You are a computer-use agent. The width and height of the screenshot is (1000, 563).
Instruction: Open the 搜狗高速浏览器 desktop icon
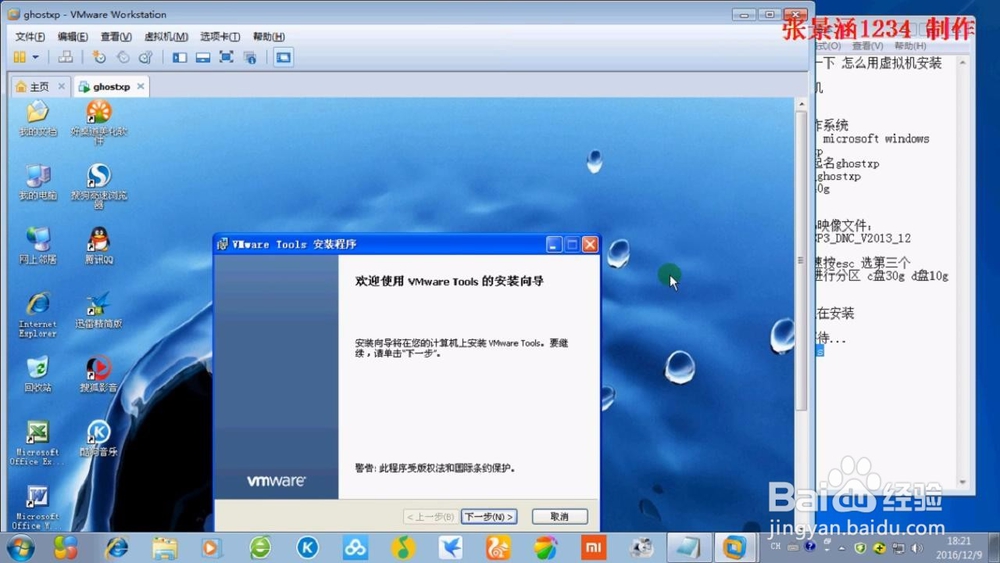coord(99,186)
